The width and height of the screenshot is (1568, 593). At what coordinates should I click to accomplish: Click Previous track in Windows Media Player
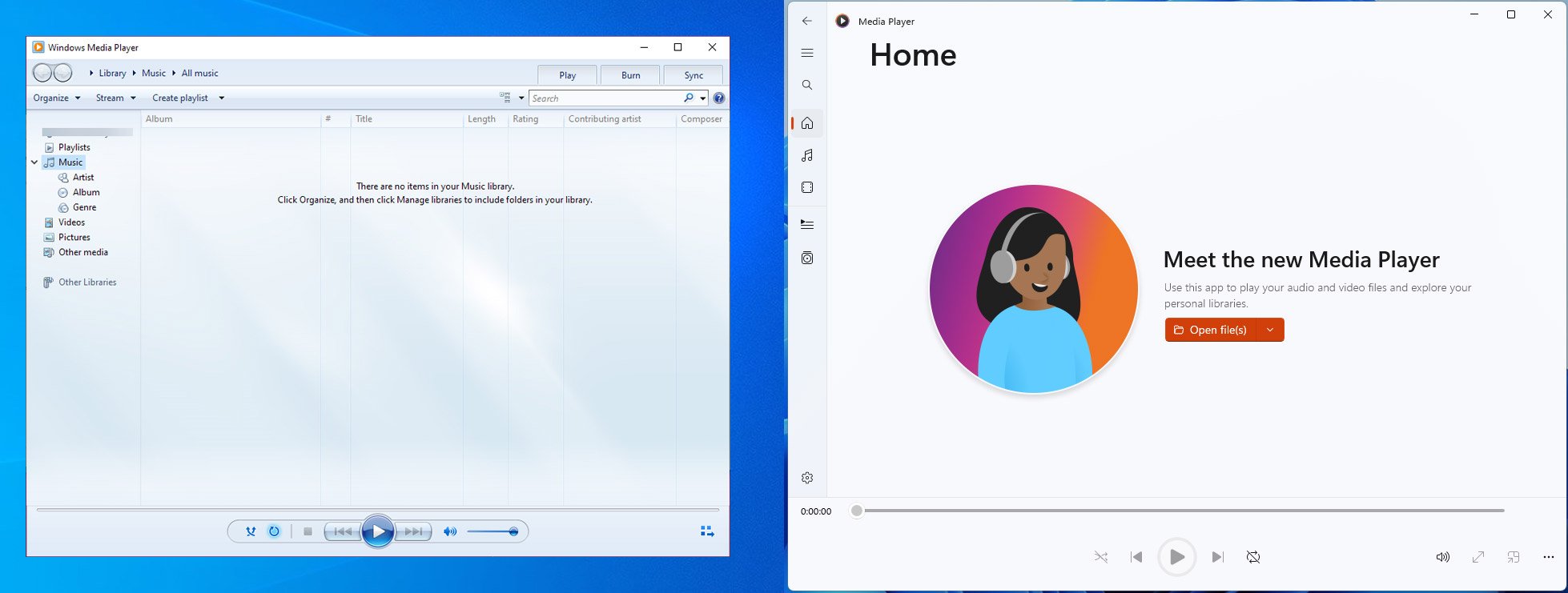[342, 531]
